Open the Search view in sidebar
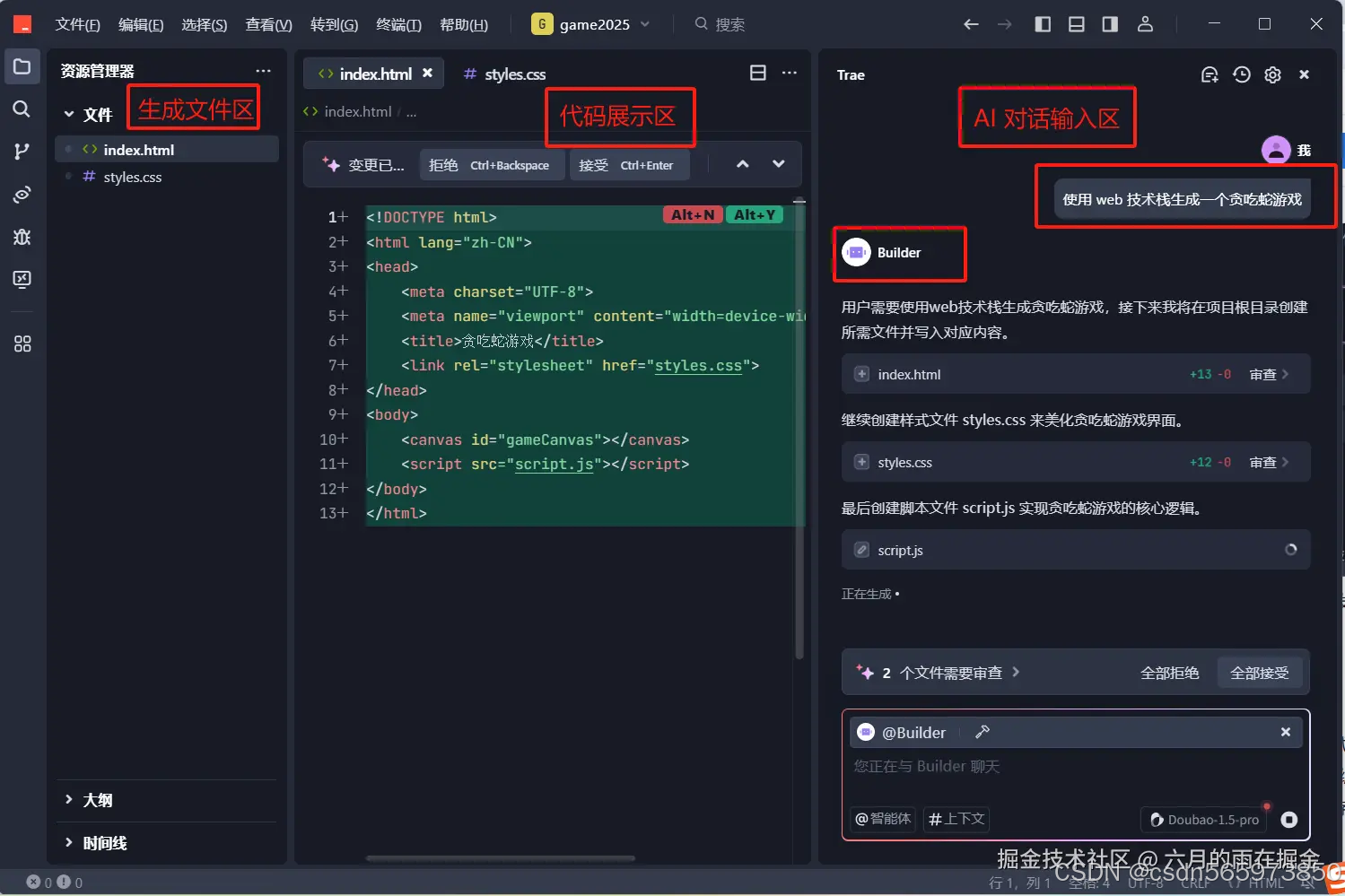This screenshot has height=896, width=1345. click(x=22, y=109)
